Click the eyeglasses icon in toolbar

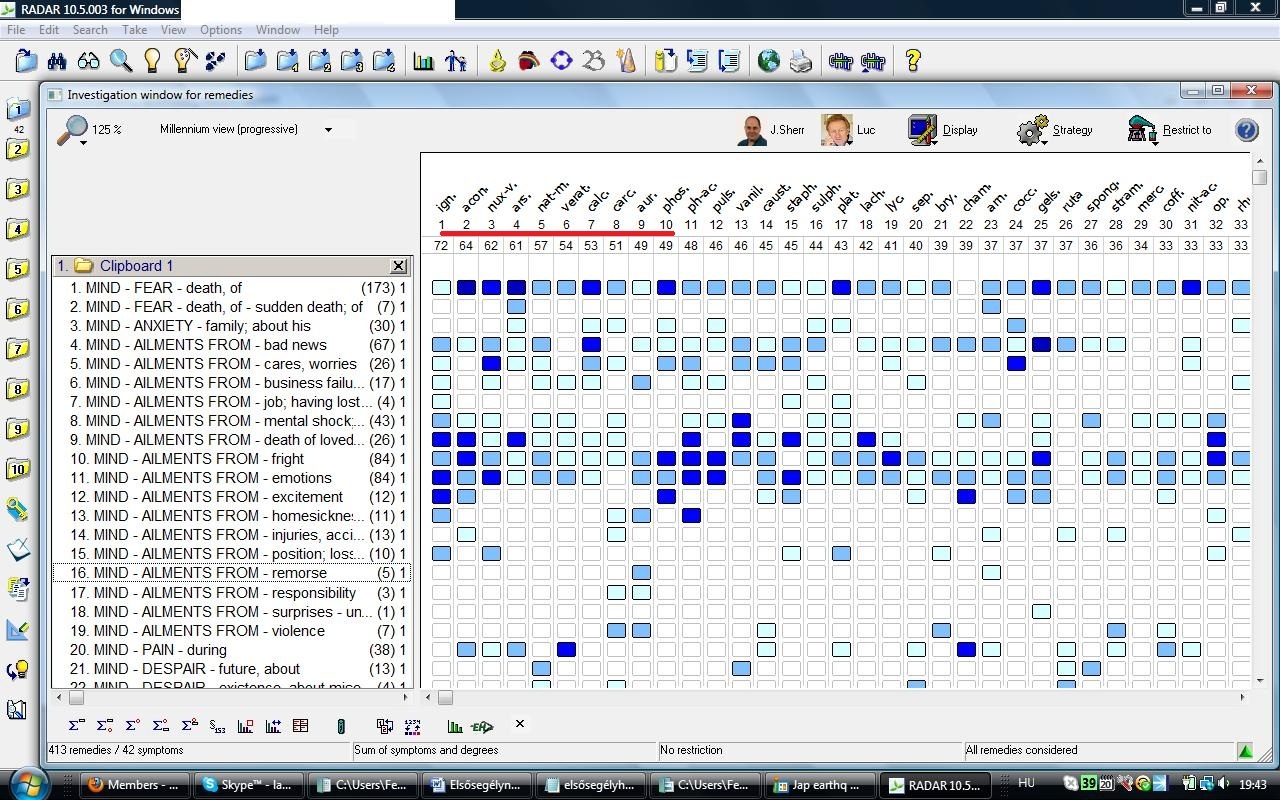pyautogui.click(x=89, y=61)
